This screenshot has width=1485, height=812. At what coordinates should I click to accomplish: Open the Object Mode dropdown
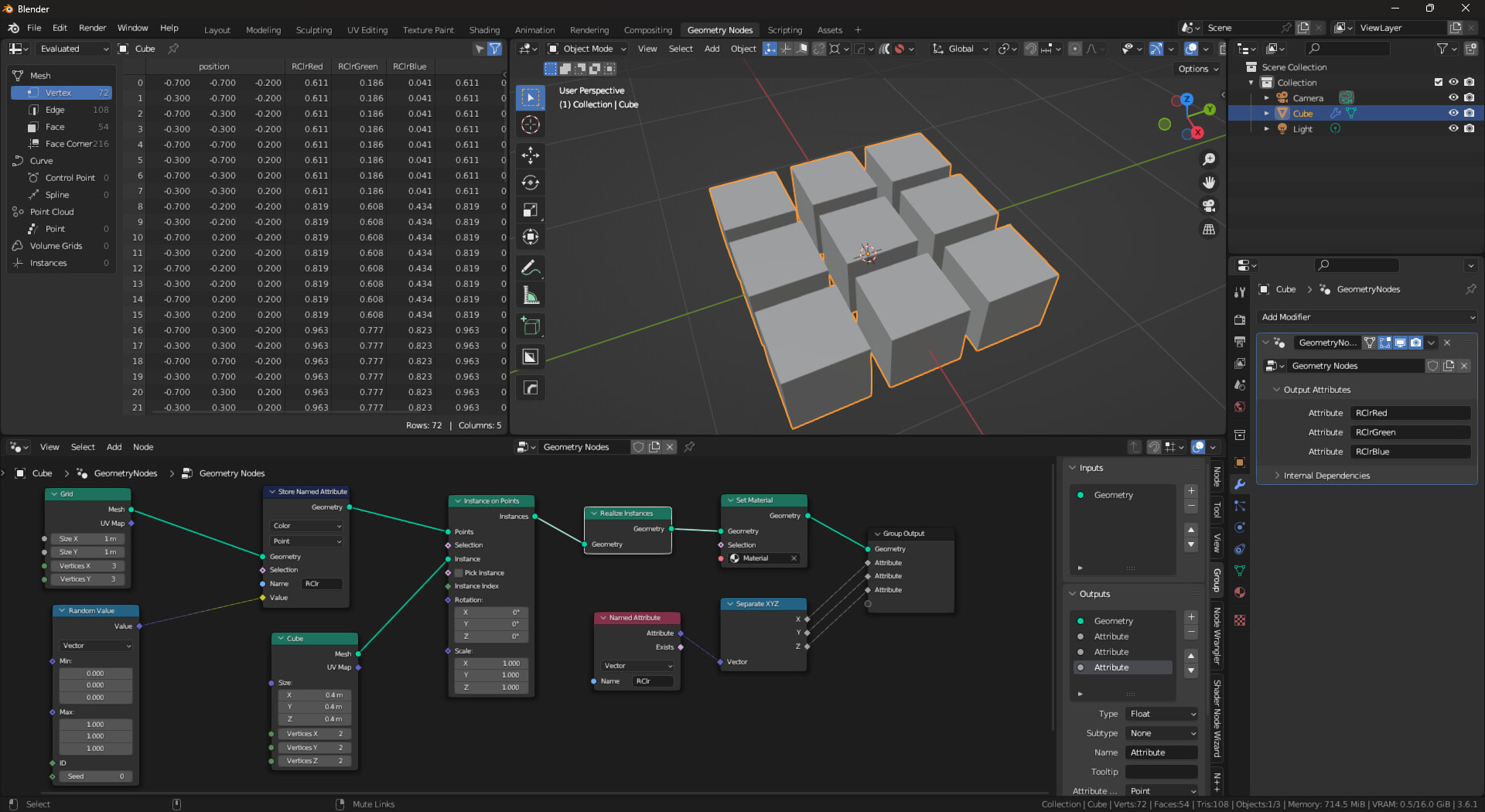tap(585, 48)
